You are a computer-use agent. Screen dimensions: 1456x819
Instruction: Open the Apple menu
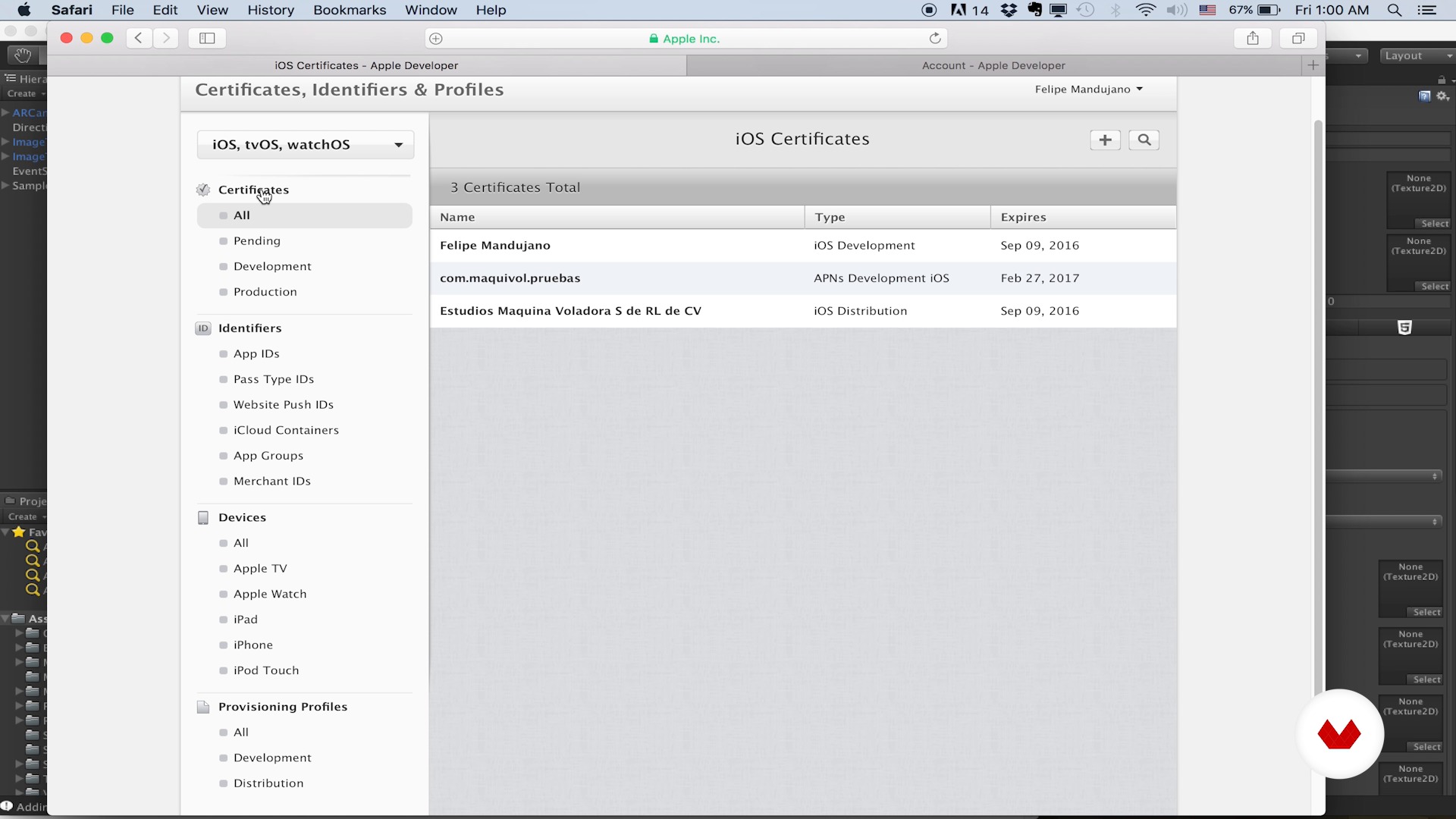24,10
